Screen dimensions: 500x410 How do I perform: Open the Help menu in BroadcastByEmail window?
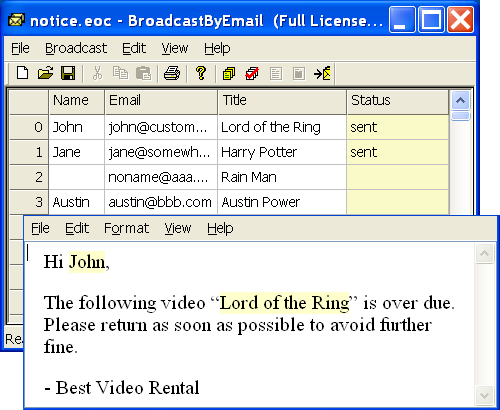click(217, 49)
